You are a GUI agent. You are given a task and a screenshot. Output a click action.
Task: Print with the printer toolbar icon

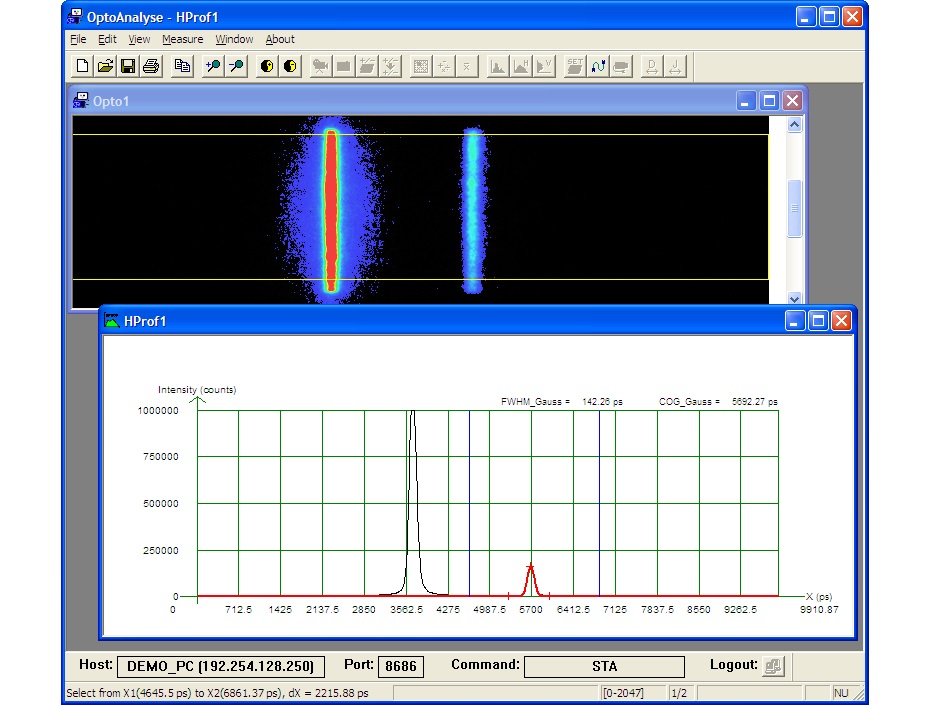click(151, 66)
